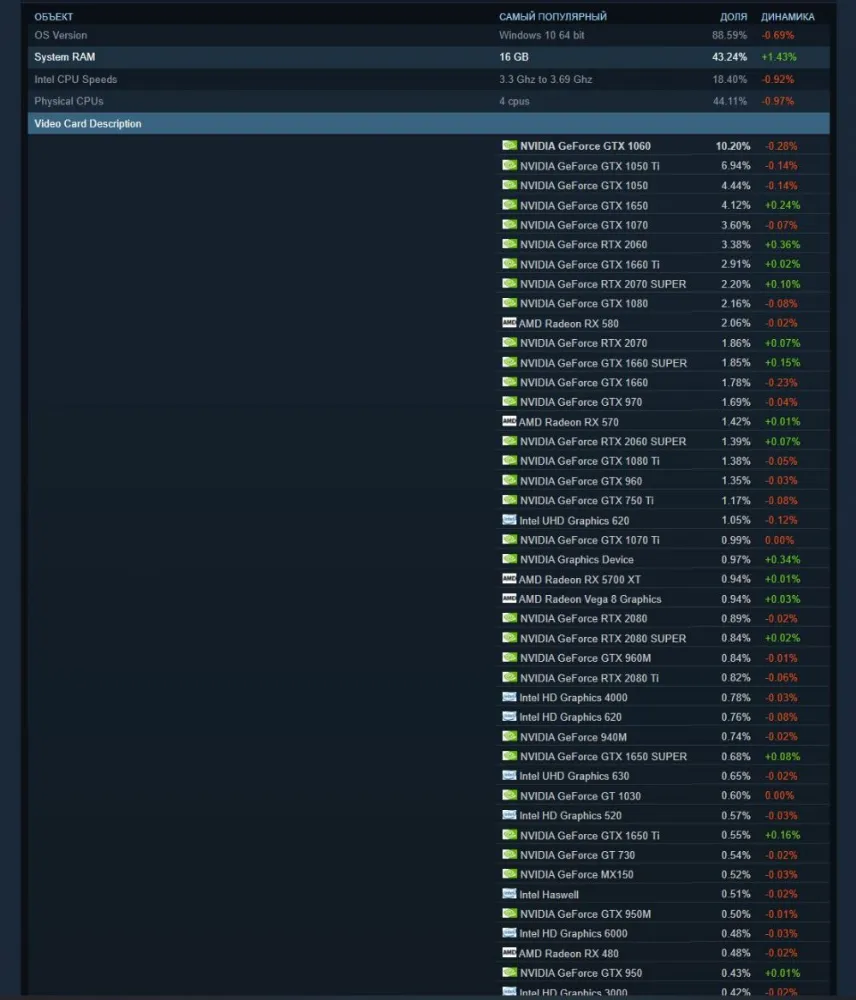Click the AMD logo beside Radeon RX 580
The width and height of the screenshot is (856, 1000).
509,323
